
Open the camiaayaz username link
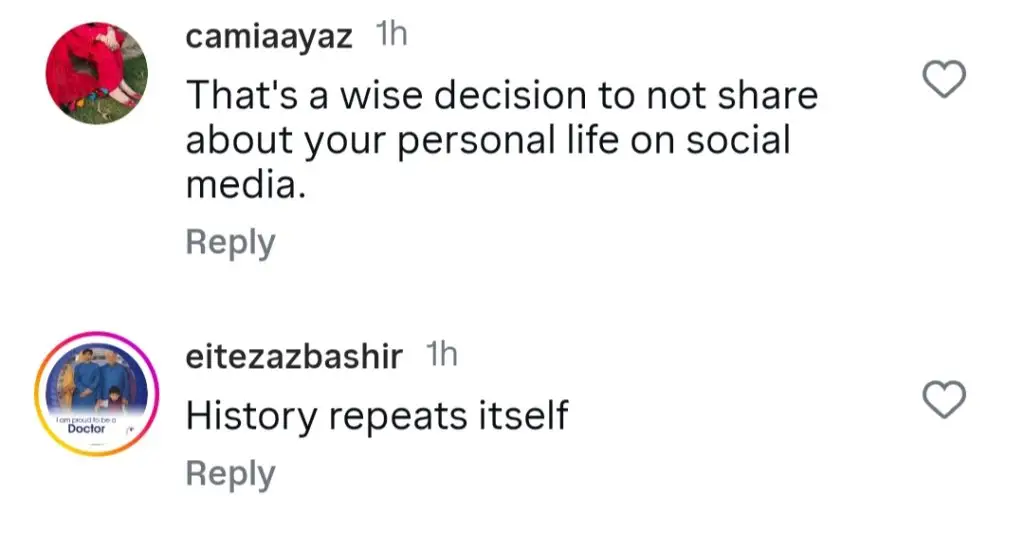pyautogui.click(x=269, y=37)
